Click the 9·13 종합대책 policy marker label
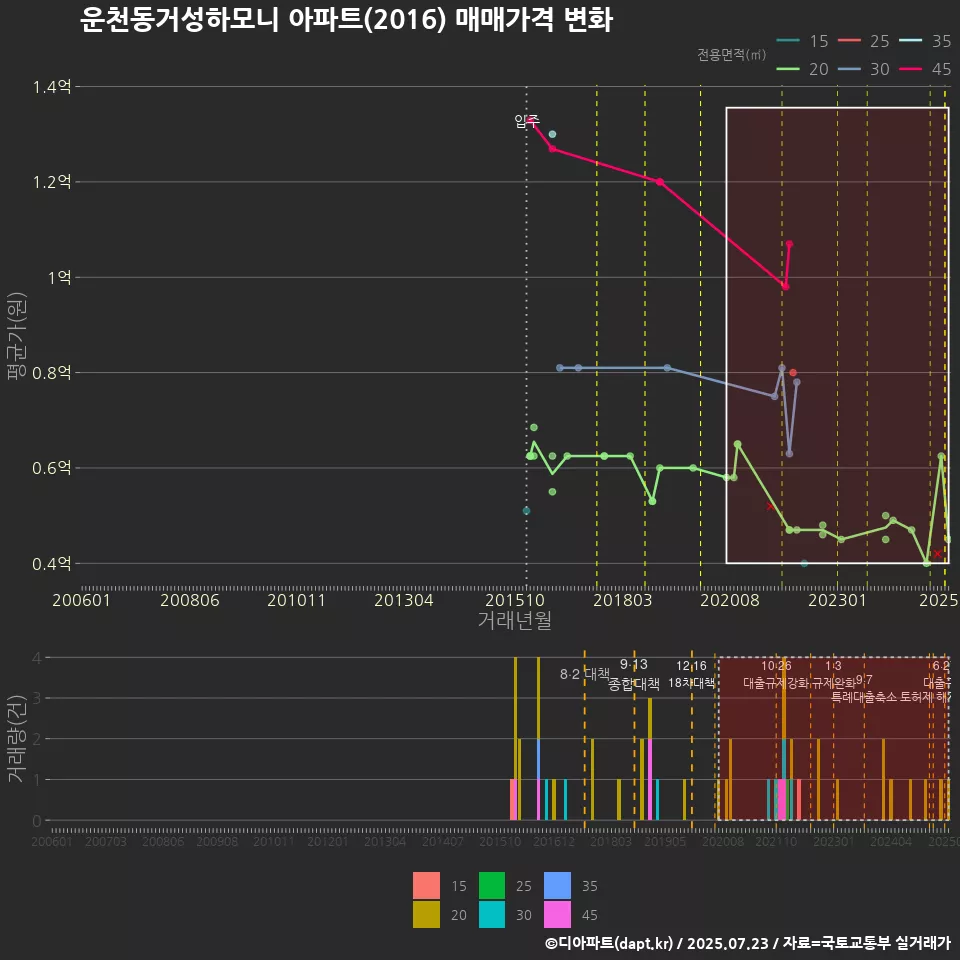The image size is (960, 960). point(634,675)
